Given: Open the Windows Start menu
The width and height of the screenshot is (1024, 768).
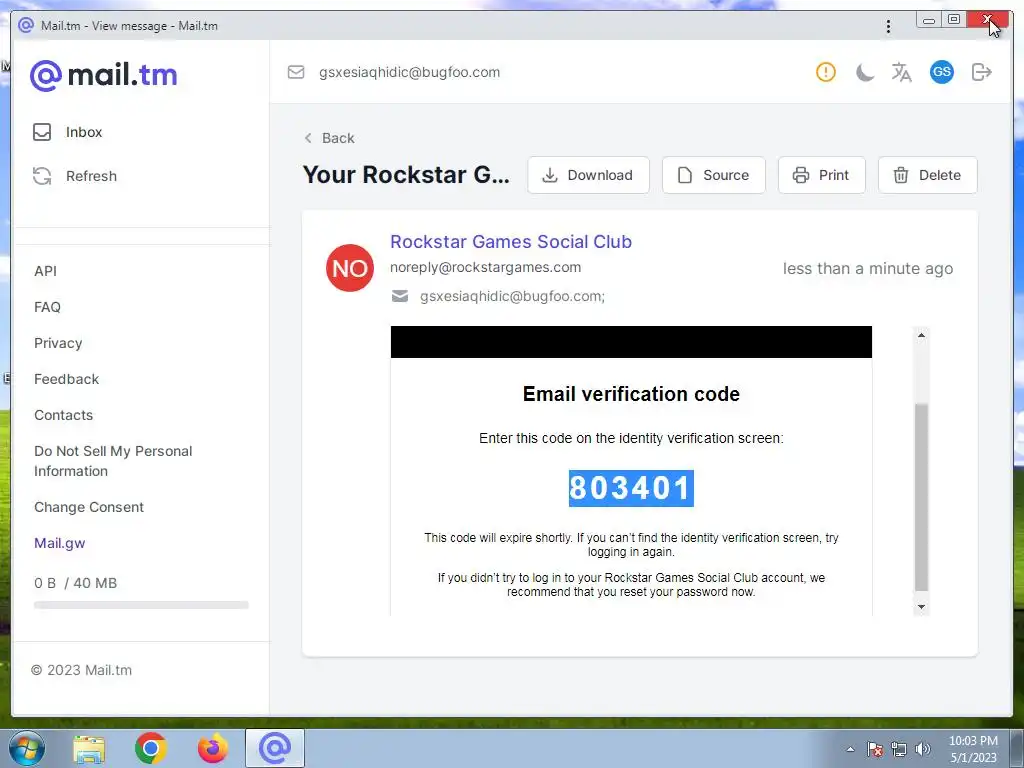Looking at the screenshot, I should point(27,748).
